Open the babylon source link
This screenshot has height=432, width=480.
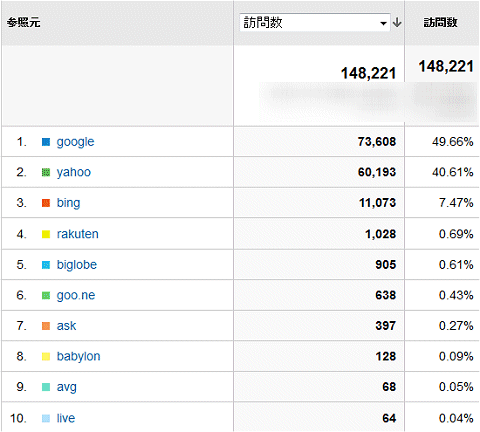pos(78,356)
